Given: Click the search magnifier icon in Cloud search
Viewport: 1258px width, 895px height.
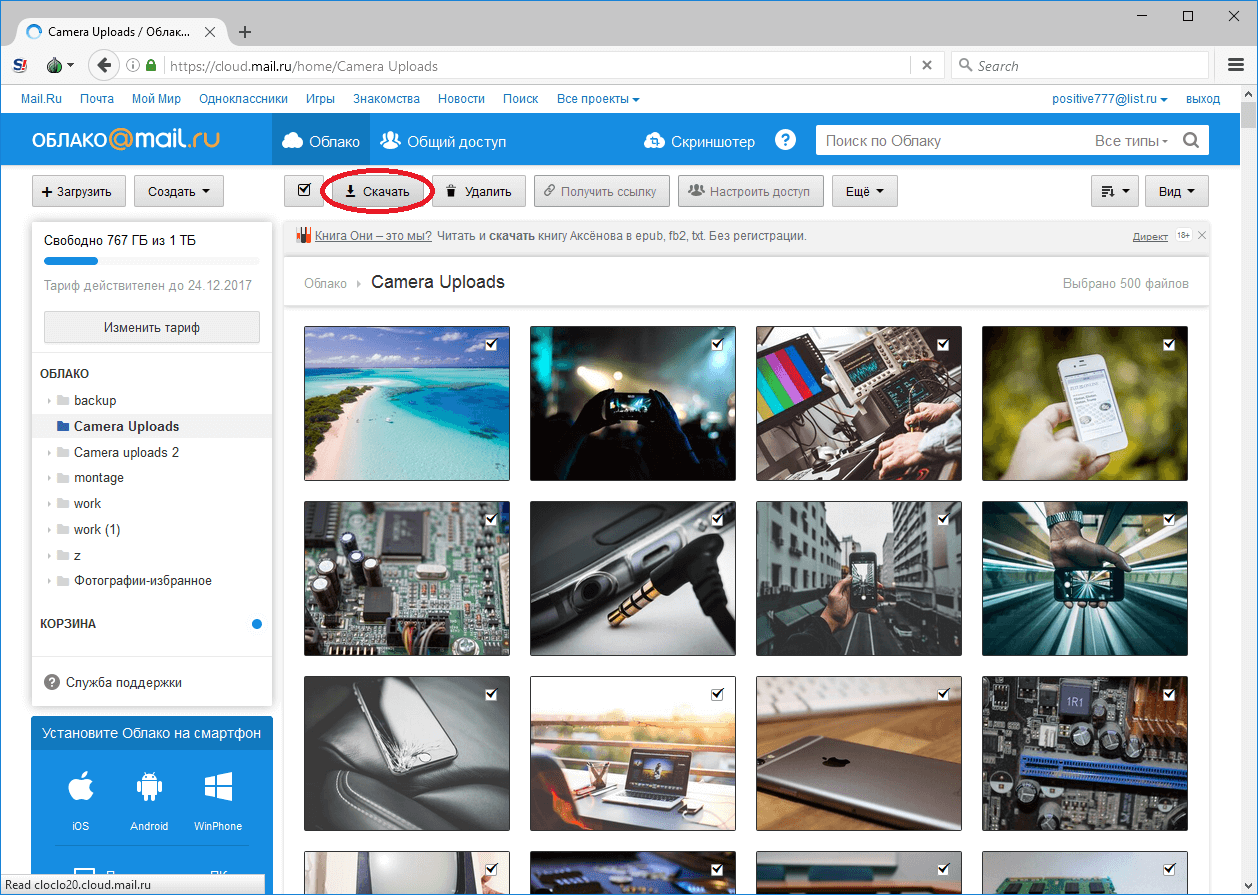Looking at the screenshot, I should pyautogui.click(x=1190, y=141).
